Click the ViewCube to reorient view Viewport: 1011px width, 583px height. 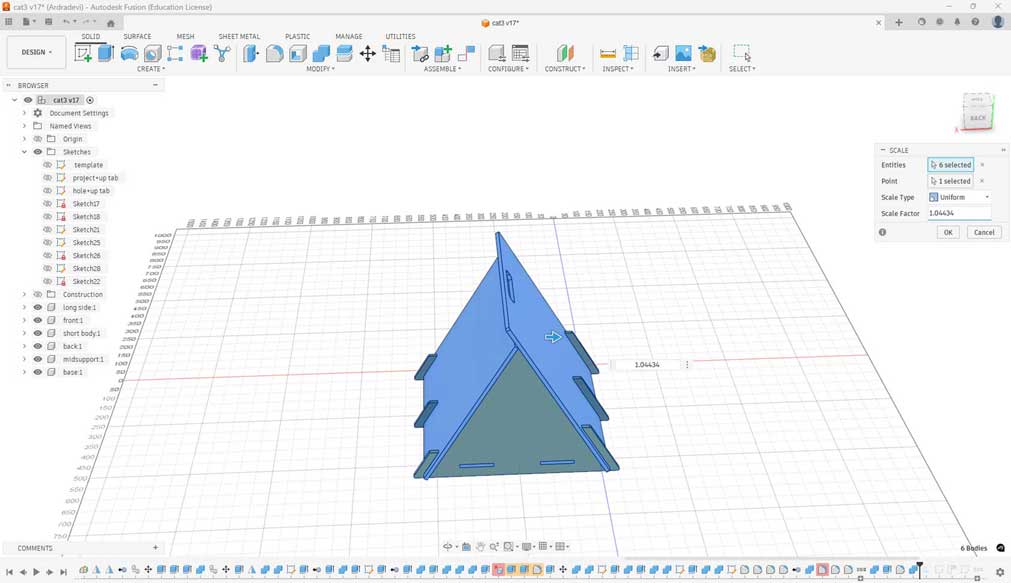point(978,111)
